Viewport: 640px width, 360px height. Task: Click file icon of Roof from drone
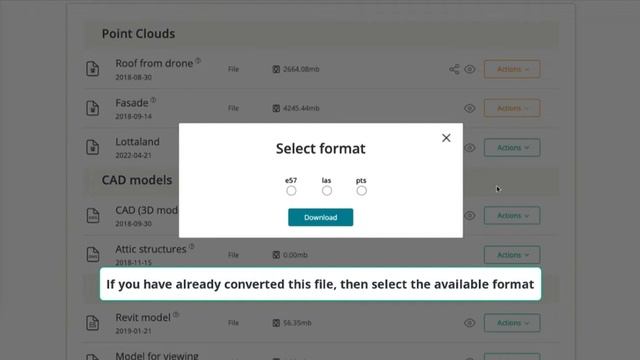pyautogui.click(x=93, y=69)
